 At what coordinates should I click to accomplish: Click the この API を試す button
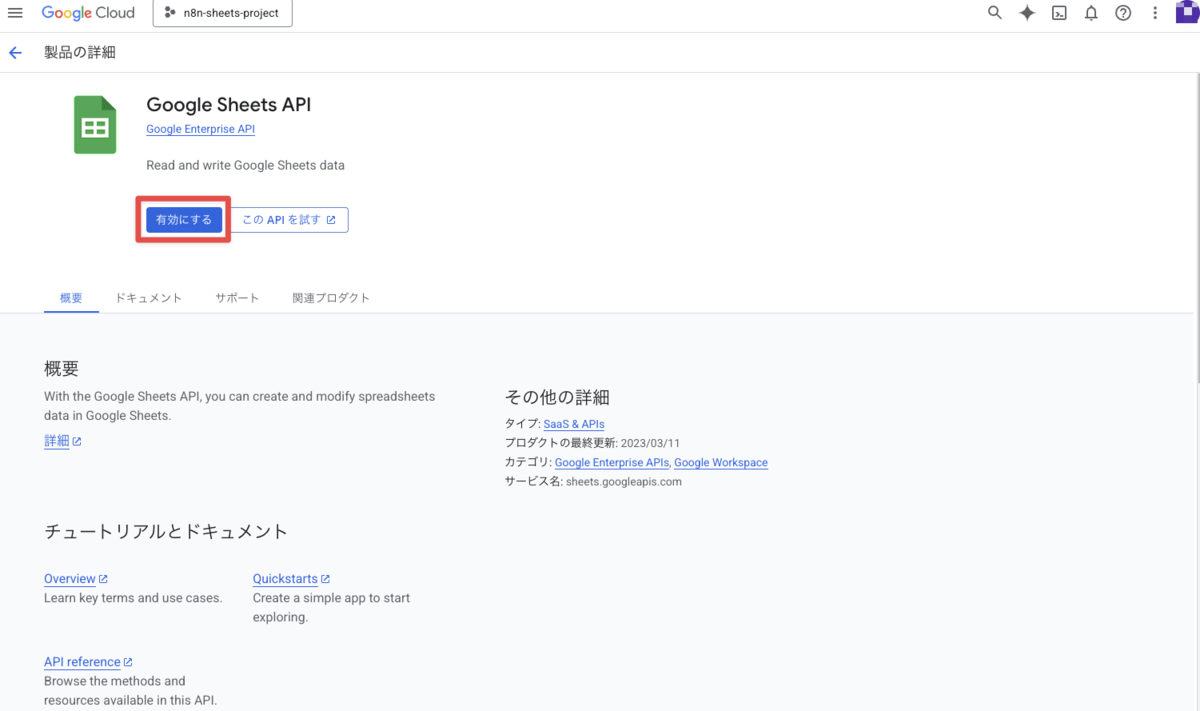tap(289, 220)
